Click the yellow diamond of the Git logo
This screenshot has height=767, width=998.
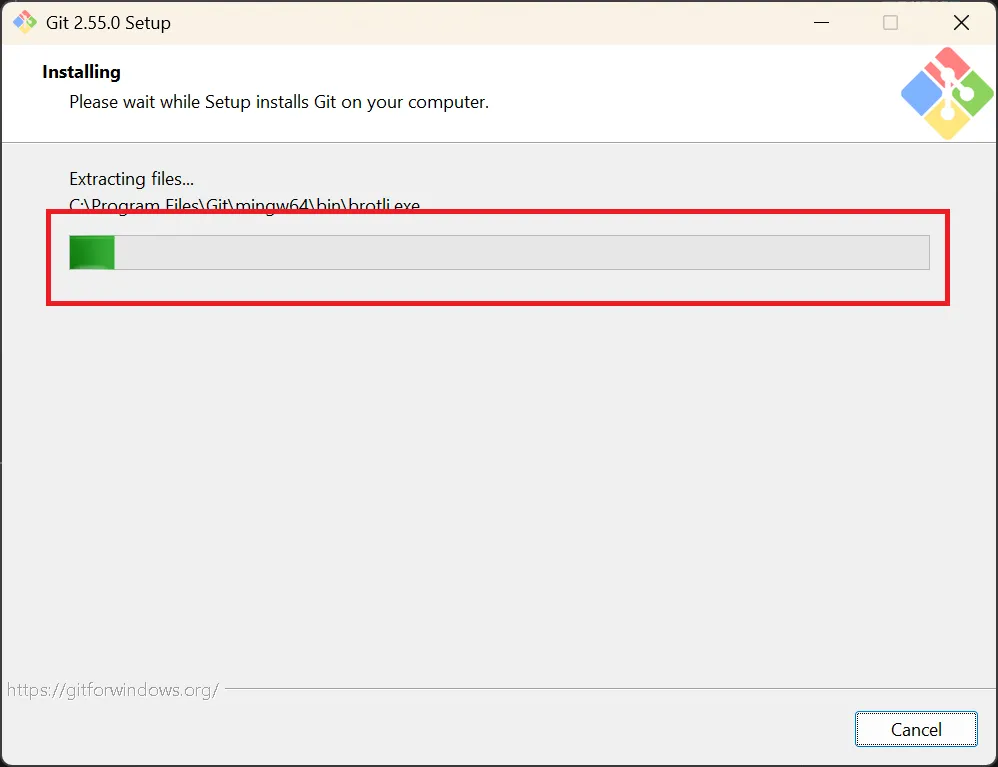[x=947, y=120]
